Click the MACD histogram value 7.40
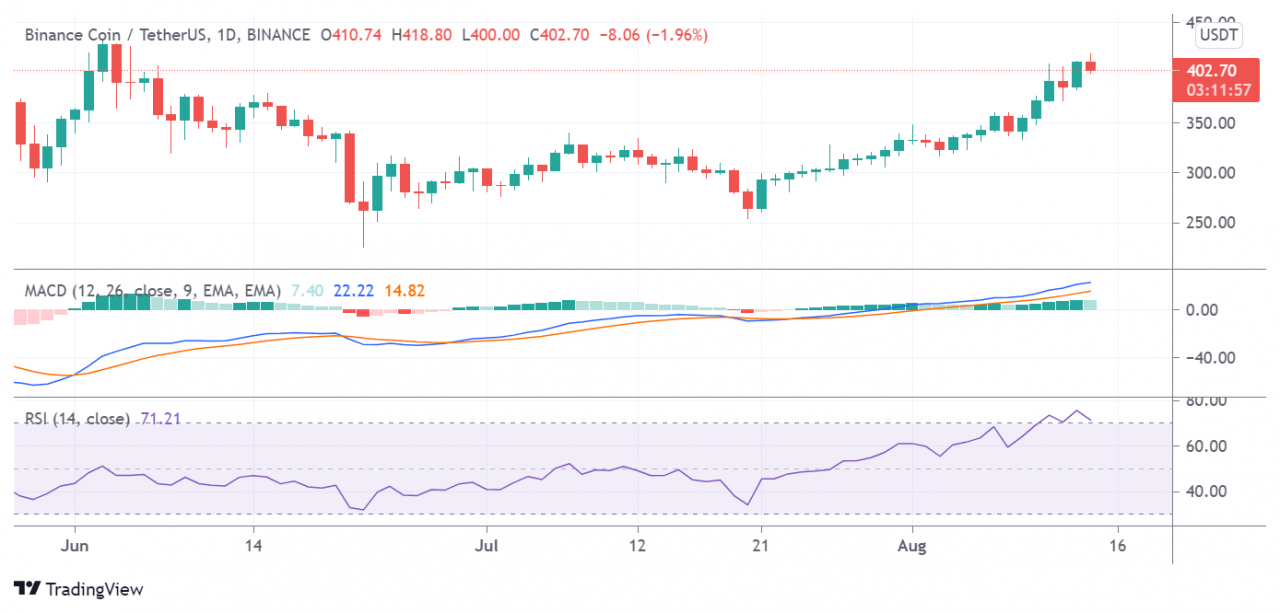1280x613 pixels. pos(308,291)
